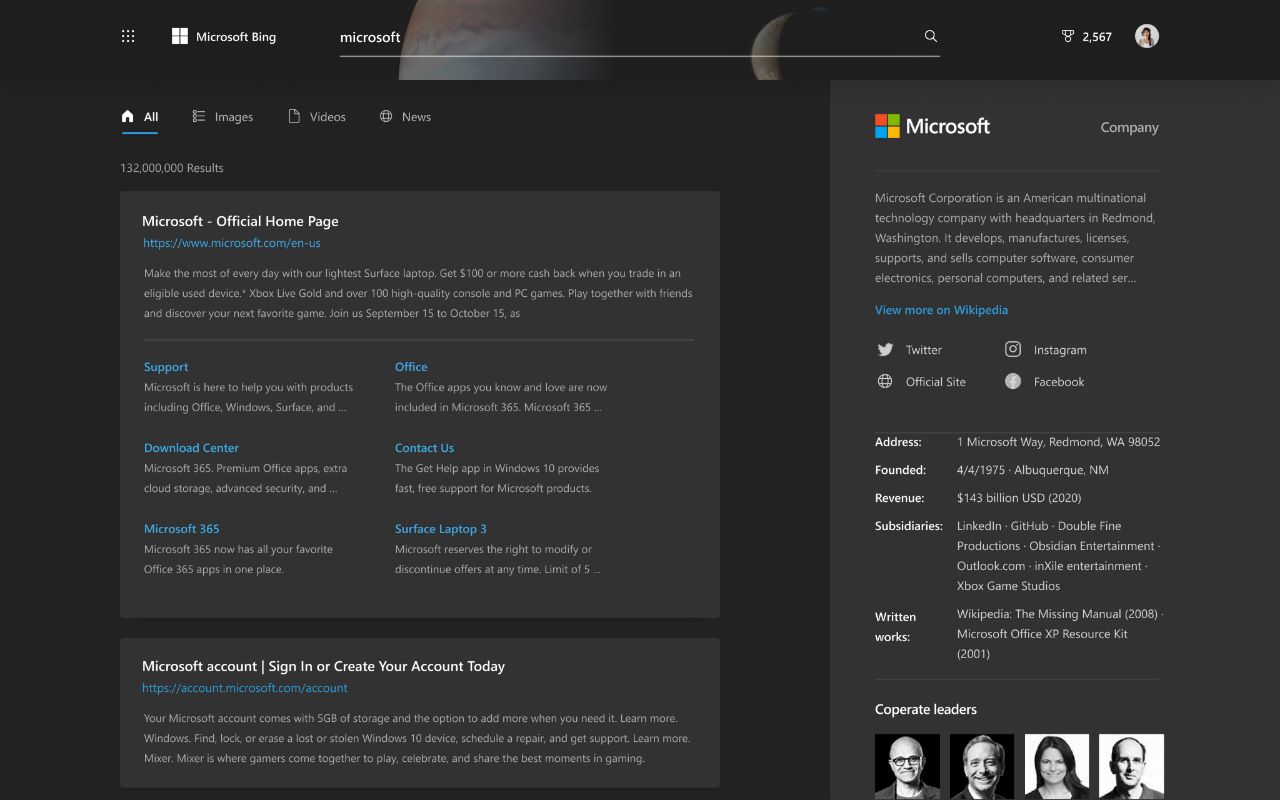This screenshot has height=800, width=1280.
Task: Switch to the News tab
Action: (x=405, y=117)
